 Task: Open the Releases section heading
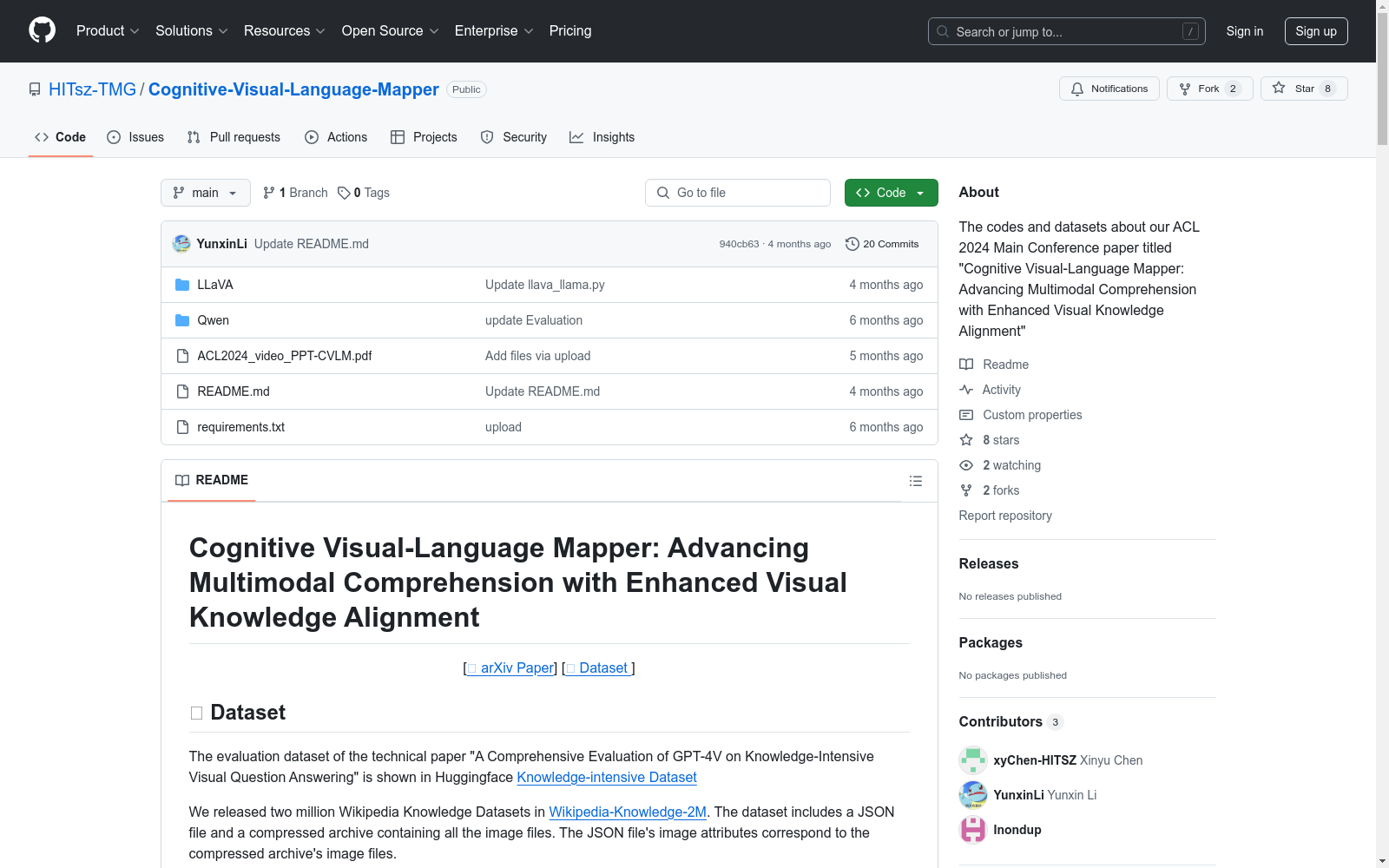pos(989,563)
